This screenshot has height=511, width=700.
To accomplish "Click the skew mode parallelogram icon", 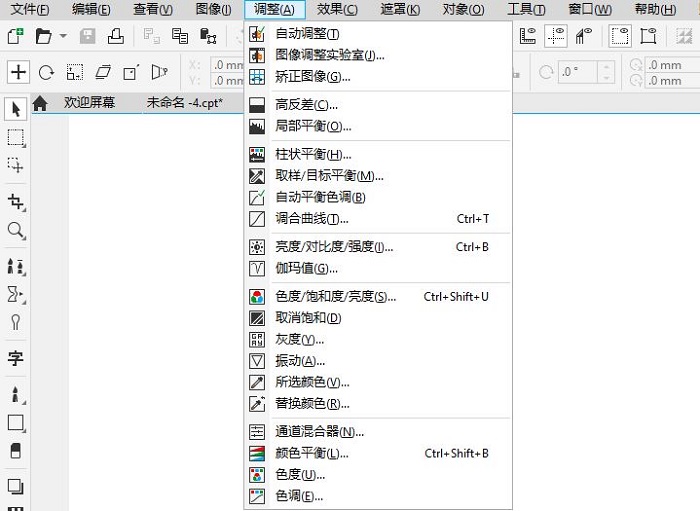I will point(103,72).
